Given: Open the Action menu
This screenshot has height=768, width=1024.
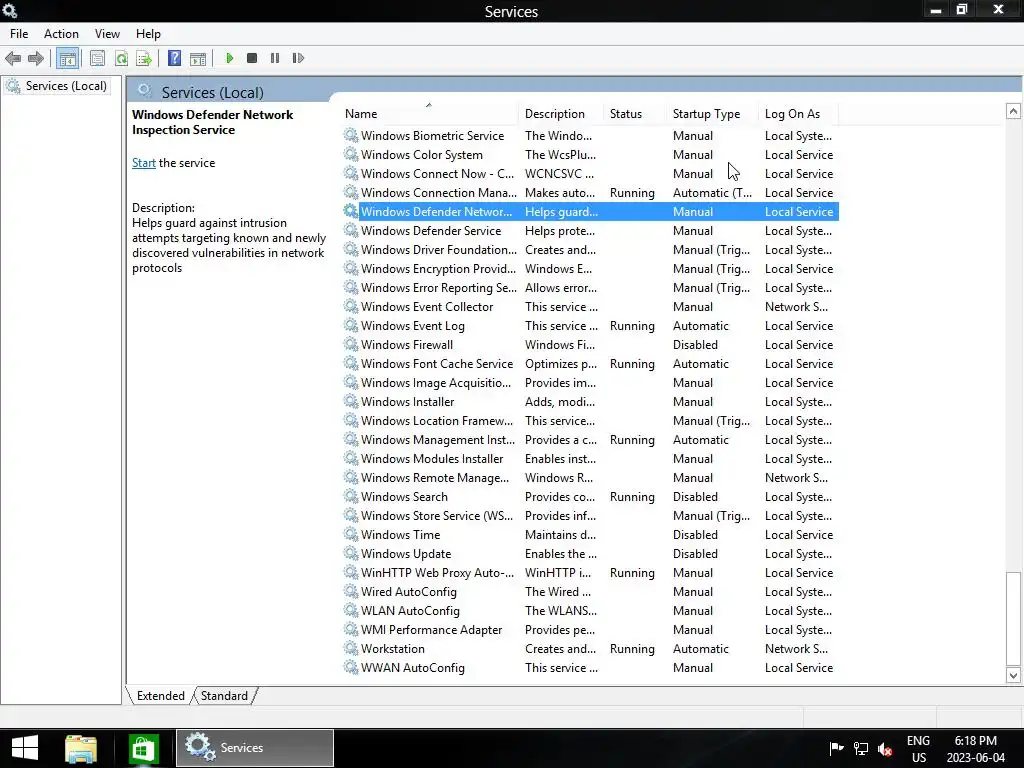Looking at the screenshot, I should click(x=61, y=34).
